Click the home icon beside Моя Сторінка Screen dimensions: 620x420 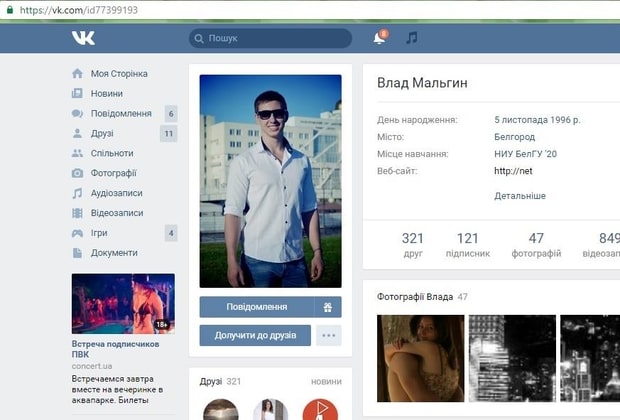tap(77, 74)
